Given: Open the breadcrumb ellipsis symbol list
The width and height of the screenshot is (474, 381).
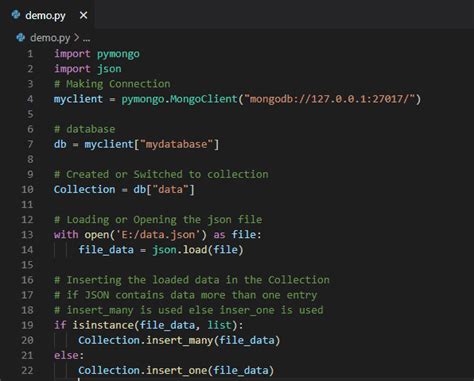Looking at the screenshot, I should pos(86,39).
